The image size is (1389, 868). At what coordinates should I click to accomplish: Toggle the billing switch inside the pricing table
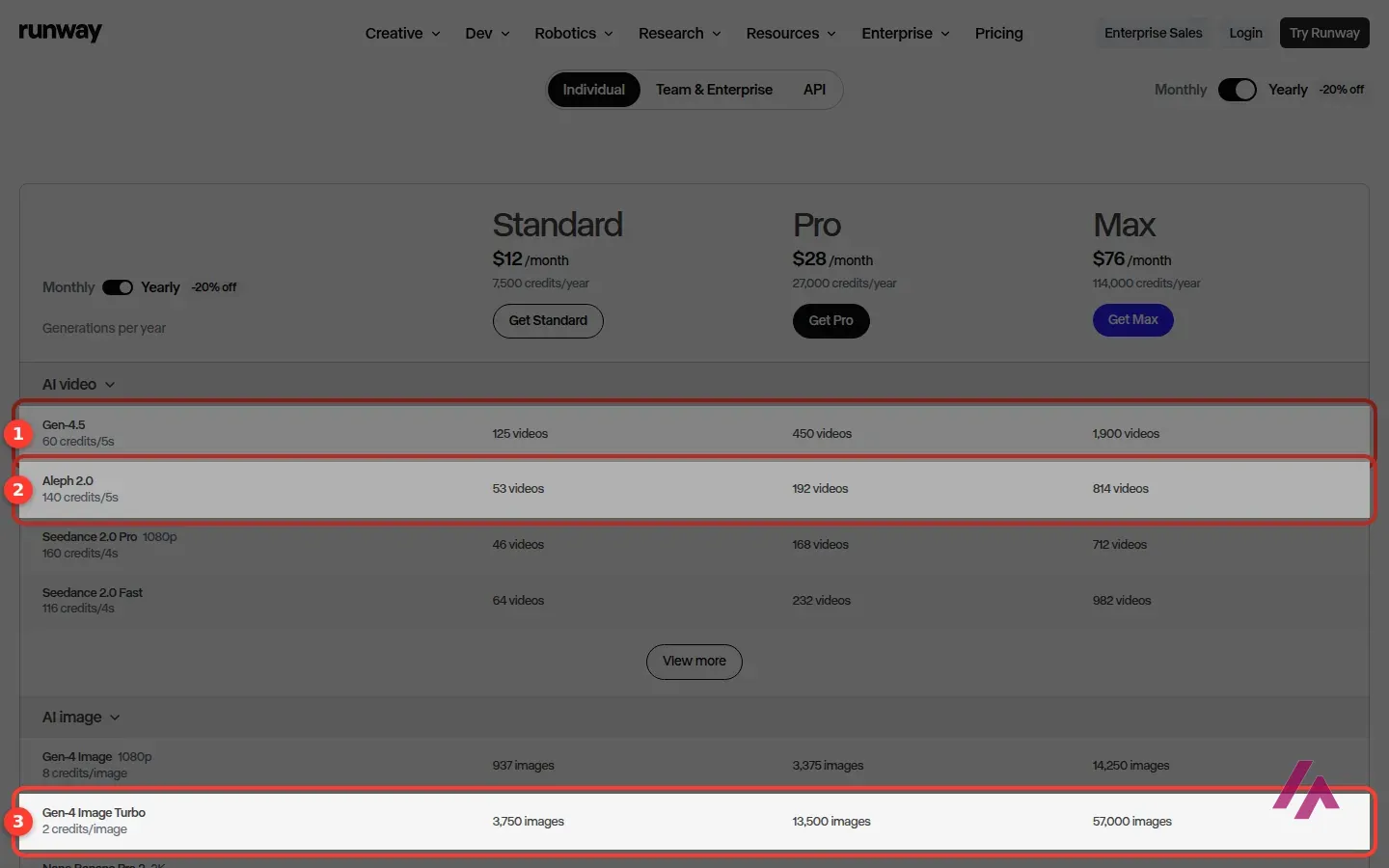(118, 287)
